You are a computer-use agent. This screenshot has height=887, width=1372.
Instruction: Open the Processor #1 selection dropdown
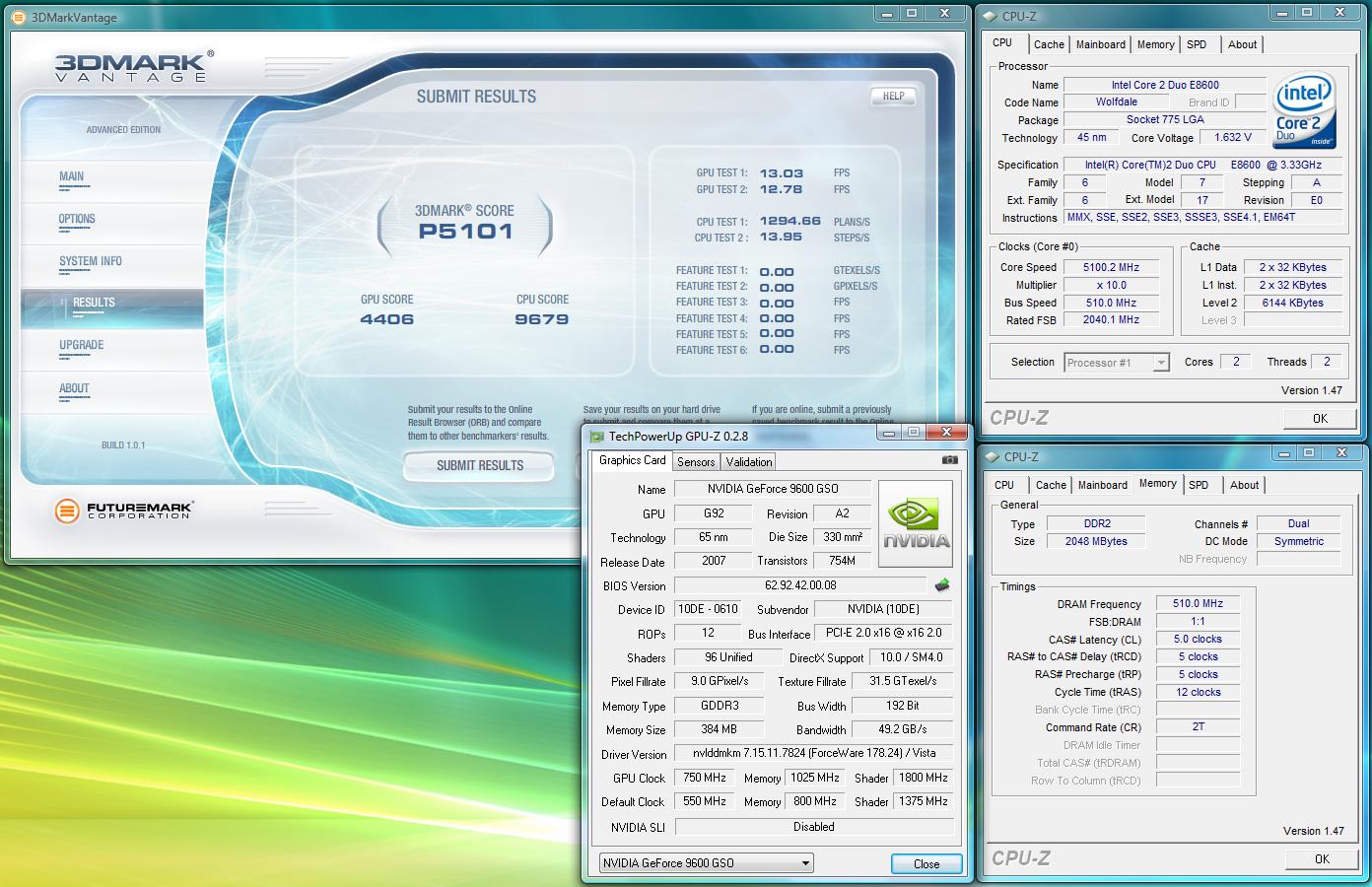(1117, 363)
